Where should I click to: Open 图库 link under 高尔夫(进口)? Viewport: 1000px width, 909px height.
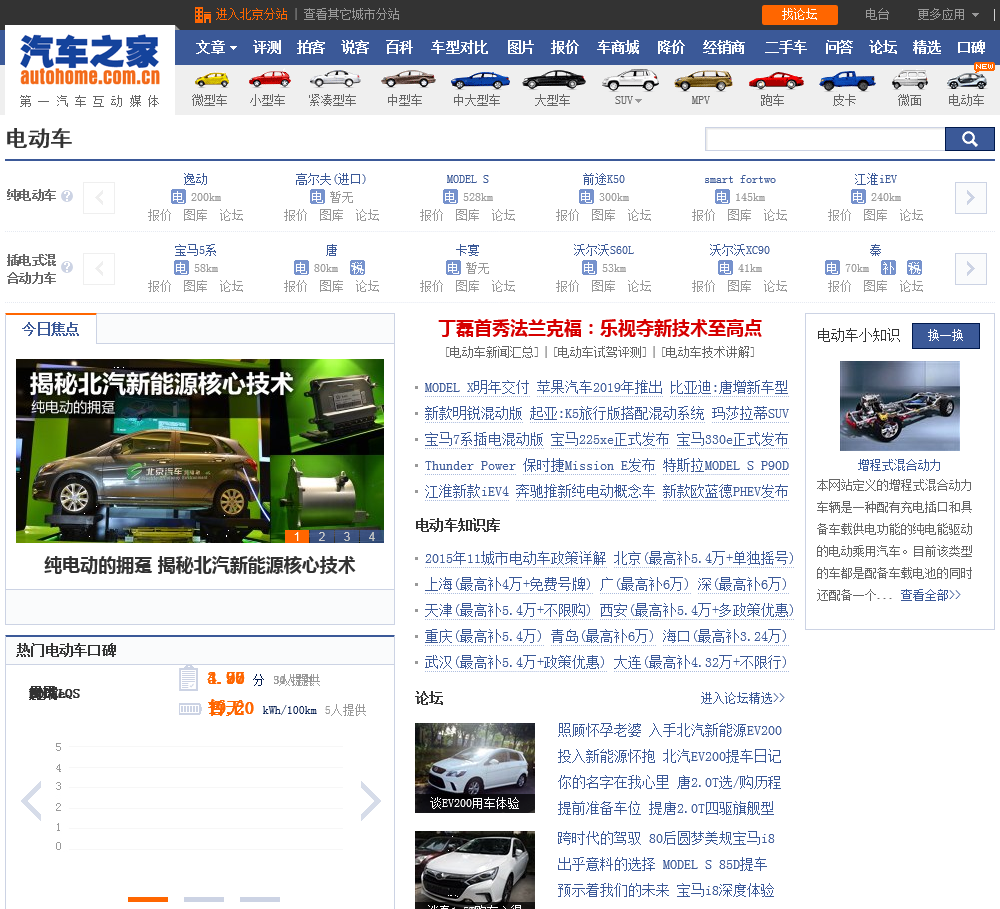[331, 216]
